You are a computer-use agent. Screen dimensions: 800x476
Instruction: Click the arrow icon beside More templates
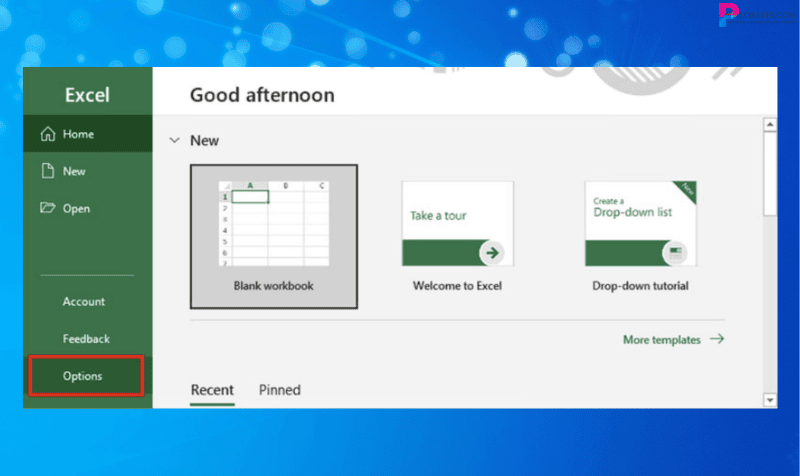717,339
